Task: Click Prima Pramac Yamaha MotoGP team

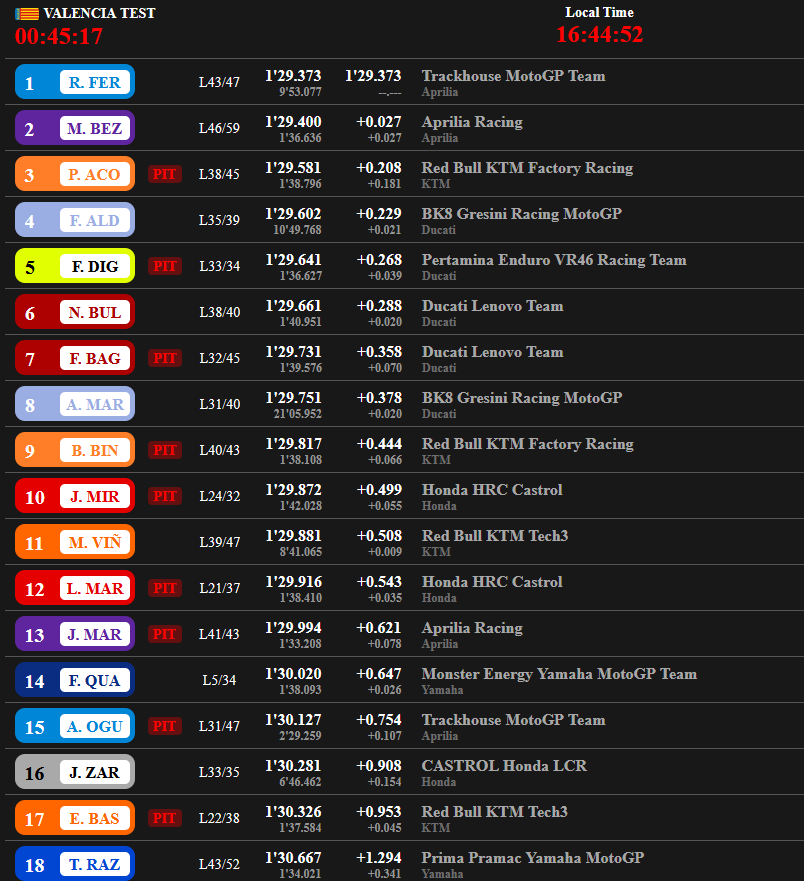Action: click(533, 858)
